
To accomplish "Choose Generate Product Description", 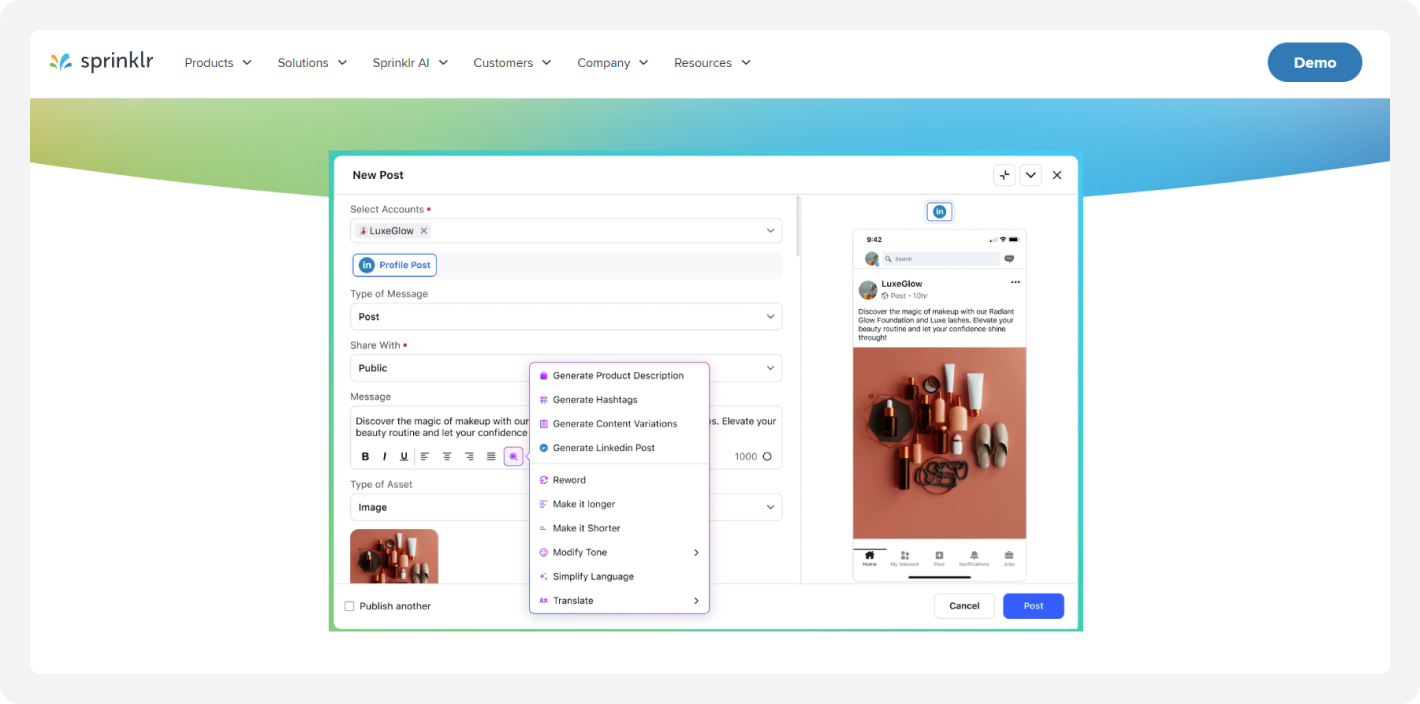I will [619, 376].
